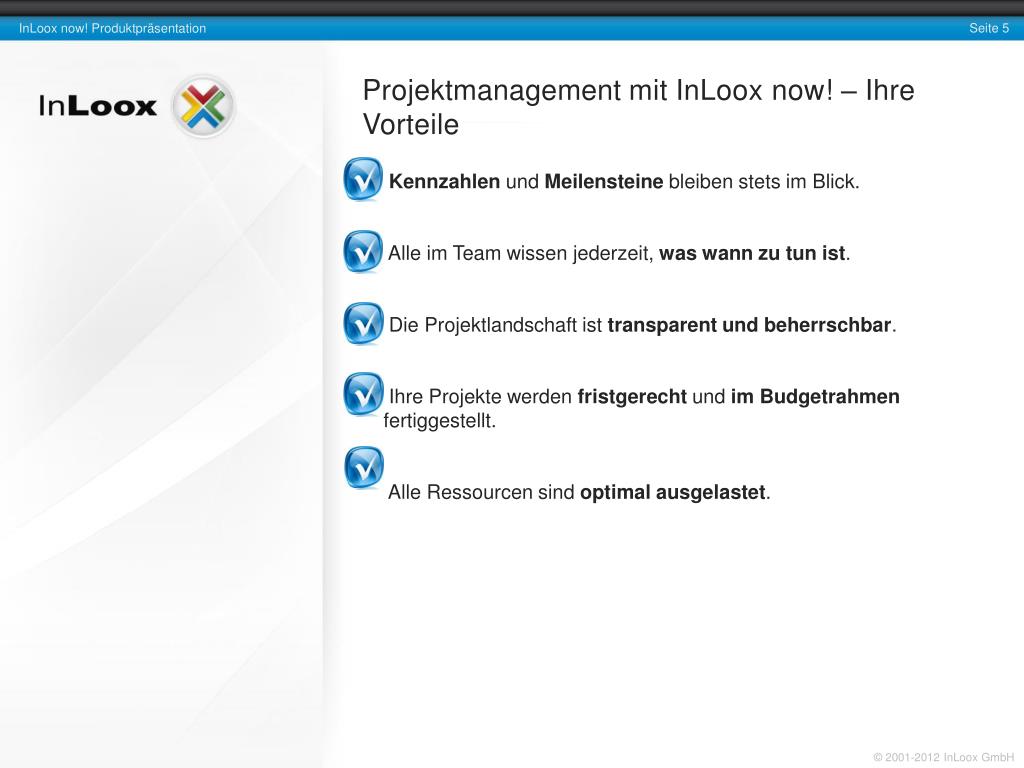Click the text bleiben stets im Blick
The height and width of the screenshot is (768, 1024).
(764, 182)
